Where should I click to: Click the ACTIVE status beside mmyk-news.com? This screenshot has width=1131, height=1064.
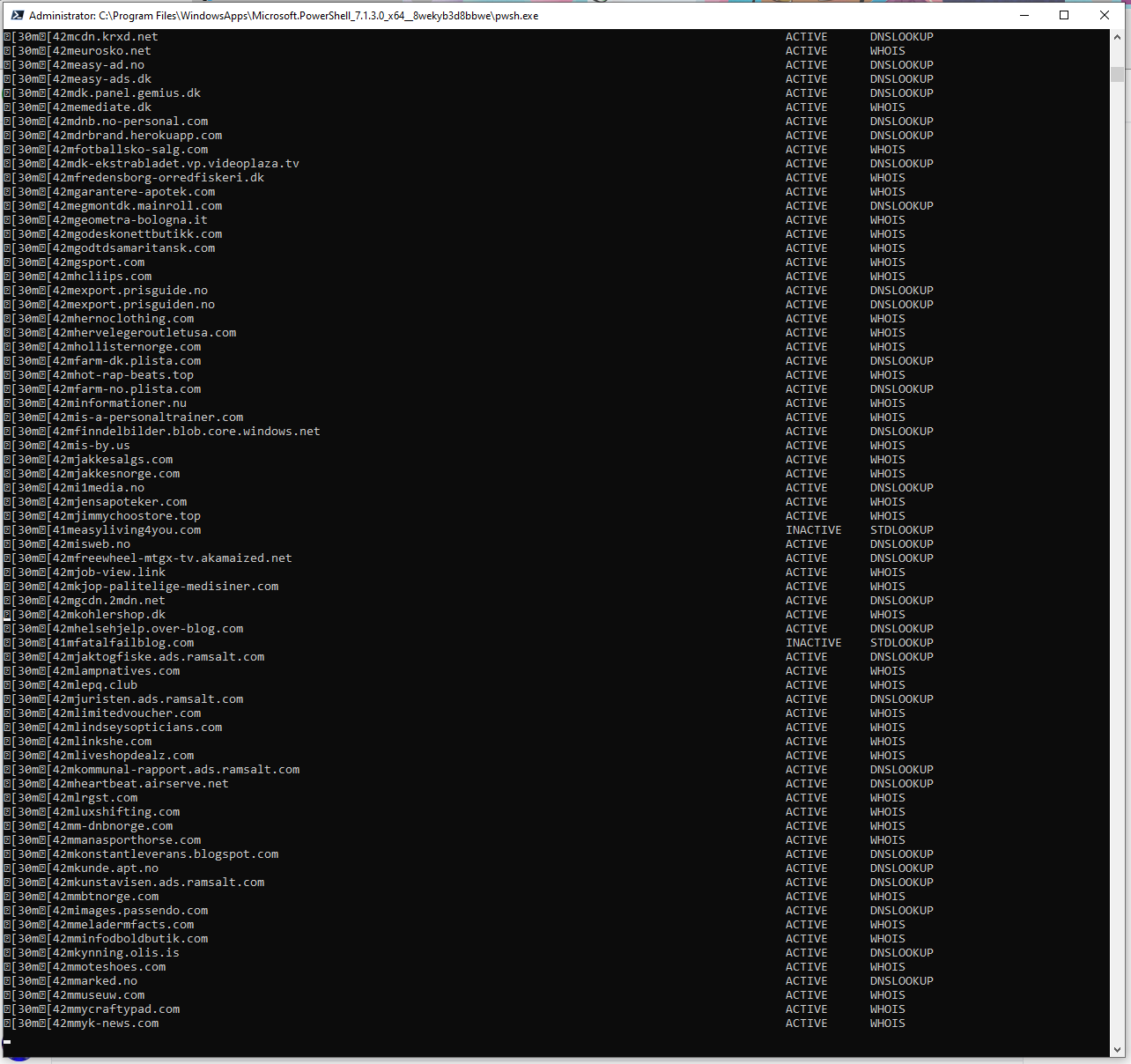click(x=806, y=1023)
